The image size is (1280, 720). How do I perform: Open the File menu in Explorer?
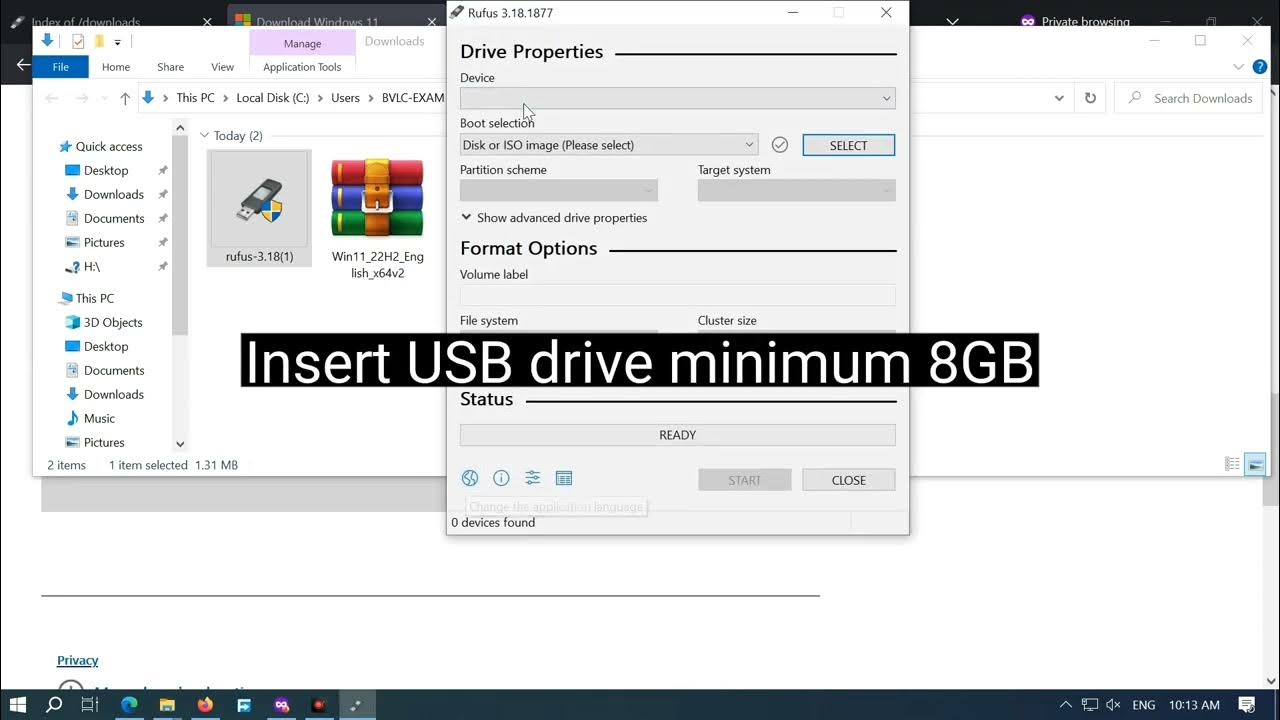point(61,67)
